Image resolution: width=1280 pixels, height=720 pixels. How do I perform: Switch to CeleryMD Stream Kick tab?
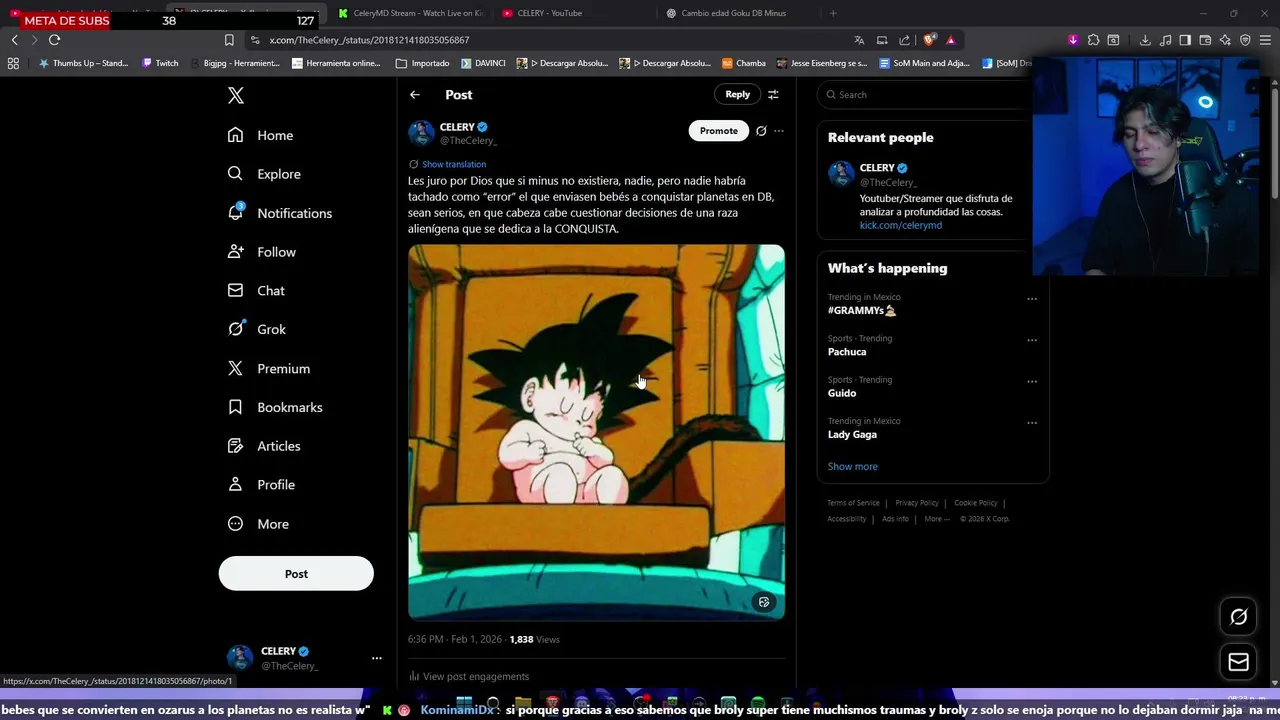click(410, 13)
